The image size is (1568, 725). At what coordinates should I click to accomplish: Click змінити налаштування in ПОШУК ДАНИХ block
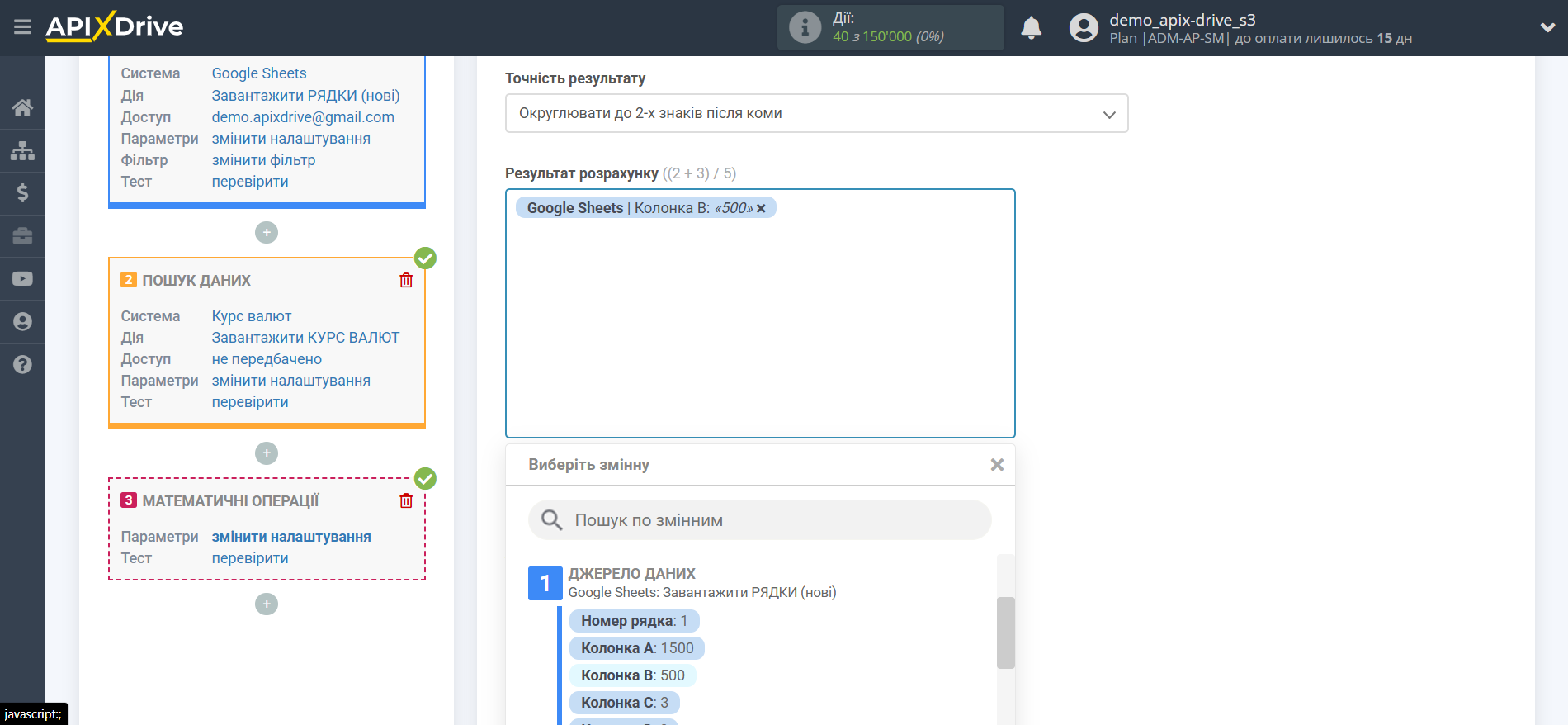[290, 381]
